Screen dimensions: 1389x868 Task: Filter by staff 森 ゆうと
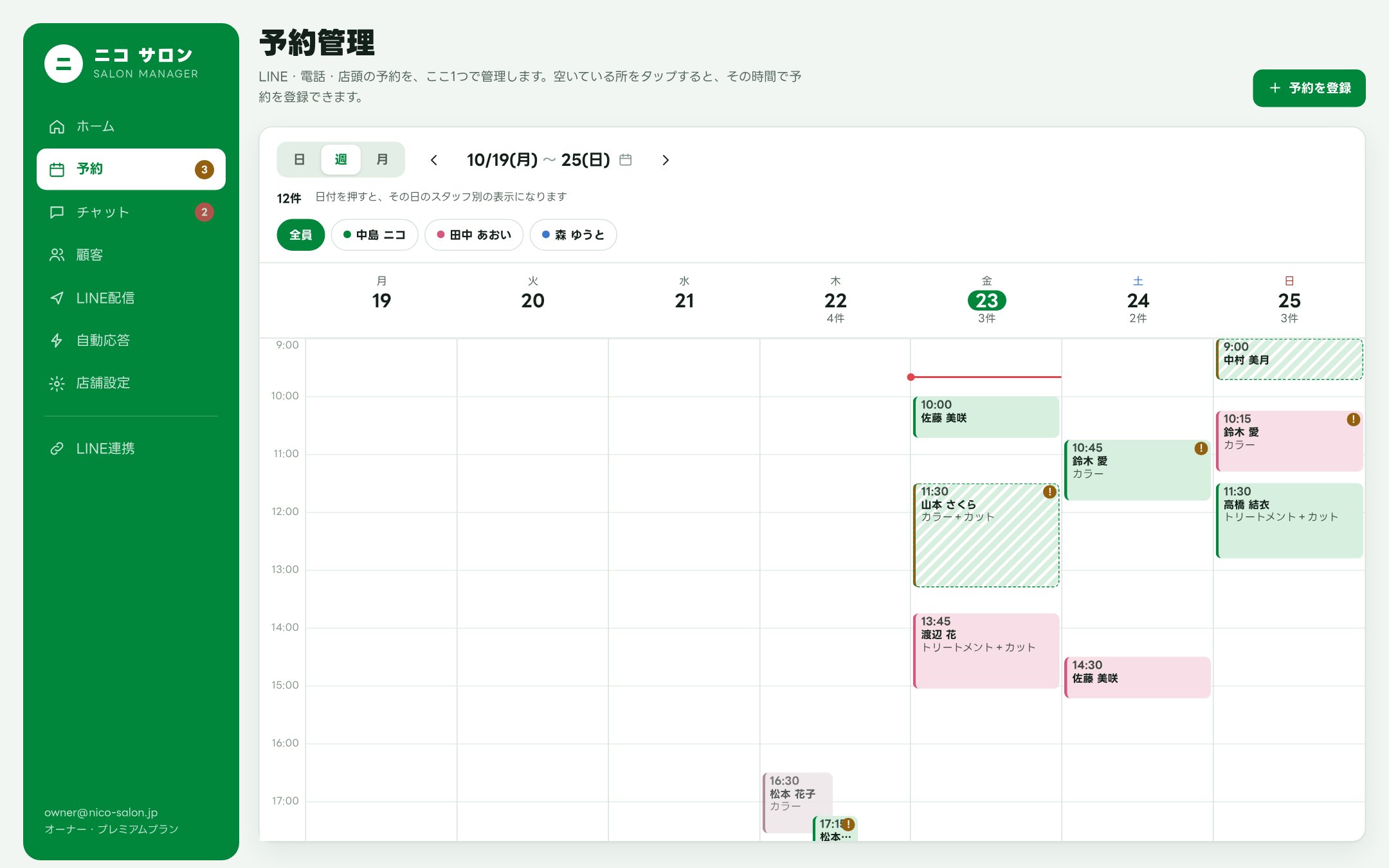pyautogui.click(x=573, y=235)
